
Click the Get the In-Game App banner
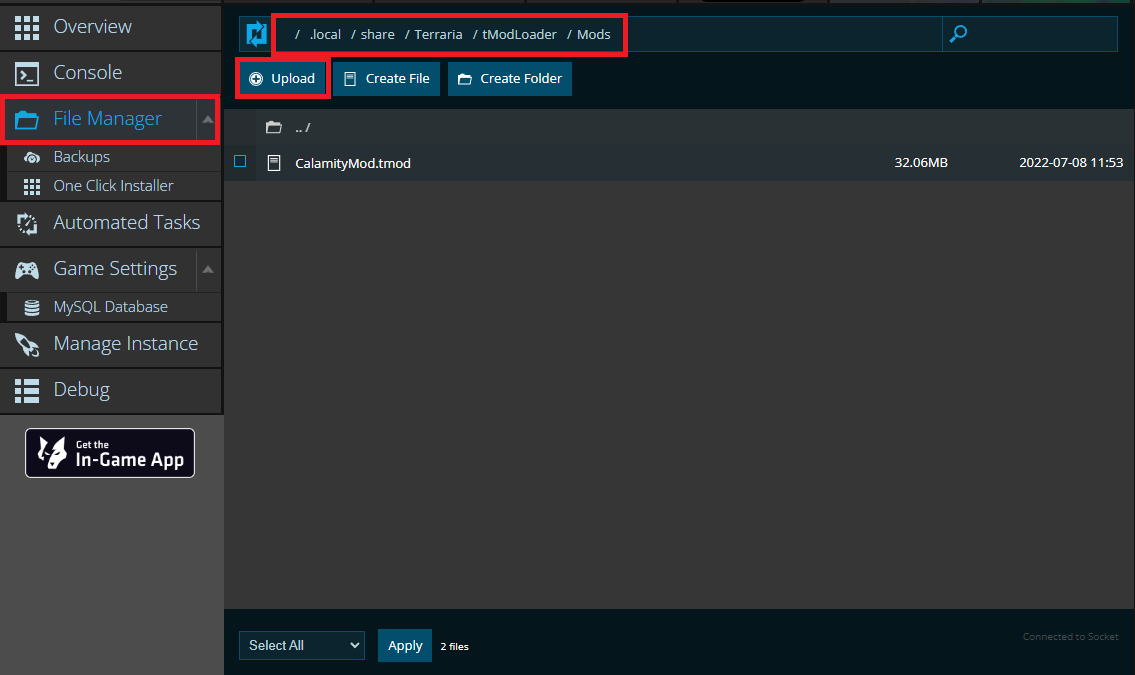click(110, 453)
